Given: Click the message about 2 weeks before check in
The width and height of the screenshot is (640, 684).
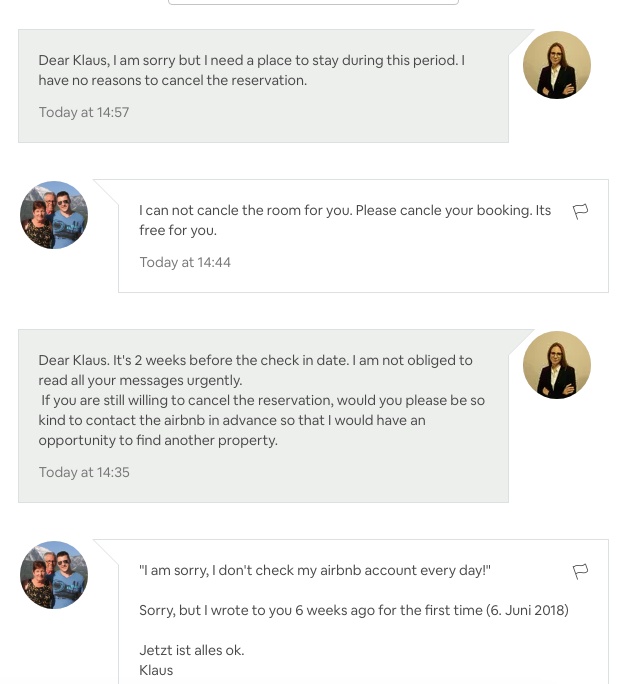Looking at the screenshot, I should 255,360.
